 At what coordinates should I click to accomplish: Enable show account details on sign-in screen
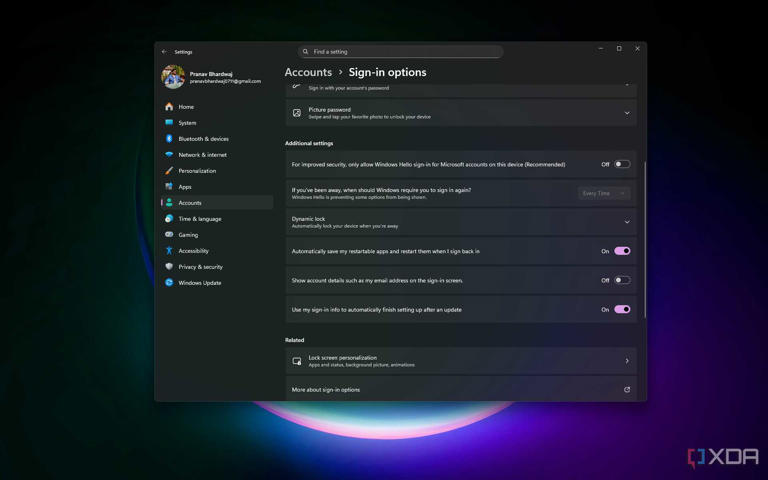[x=622, y=280]
